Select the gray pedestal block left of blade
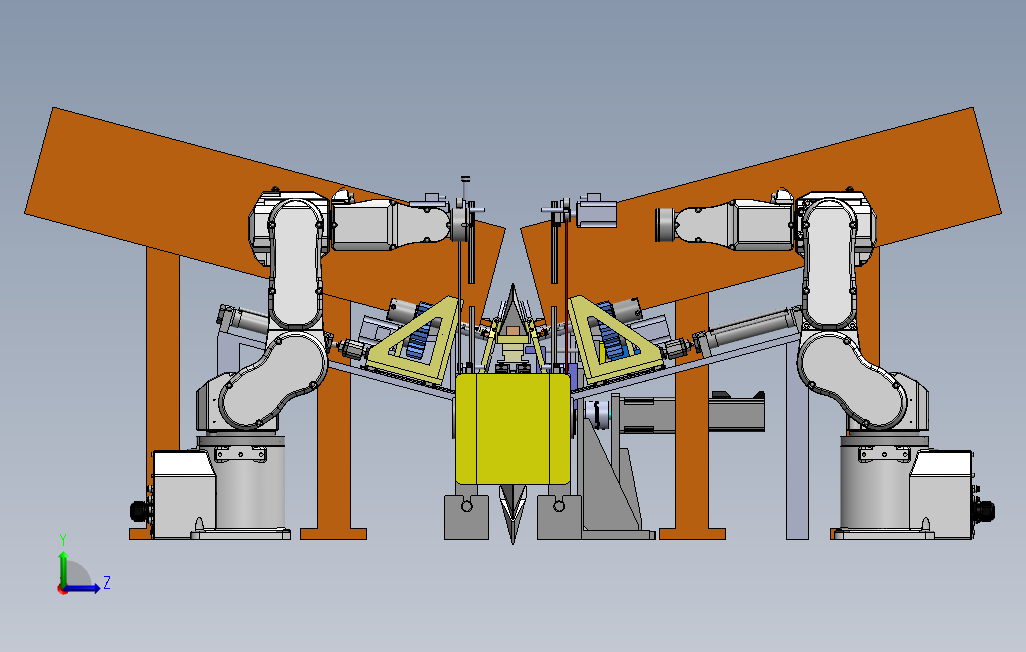1026x652 pixels. click(466, 517)
